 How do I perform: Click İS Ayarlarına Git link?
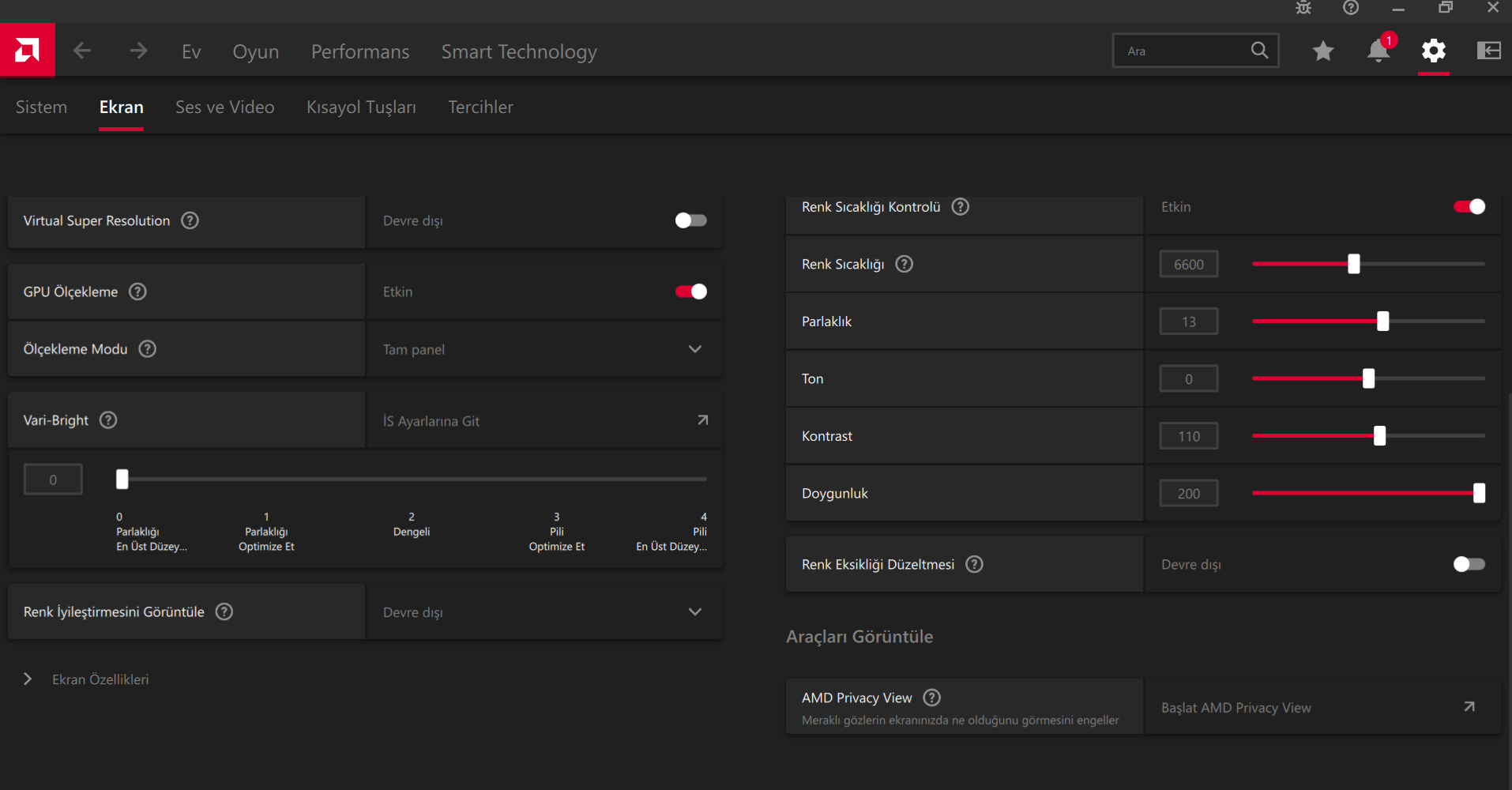pyautogui.click(x=544, y=421)
